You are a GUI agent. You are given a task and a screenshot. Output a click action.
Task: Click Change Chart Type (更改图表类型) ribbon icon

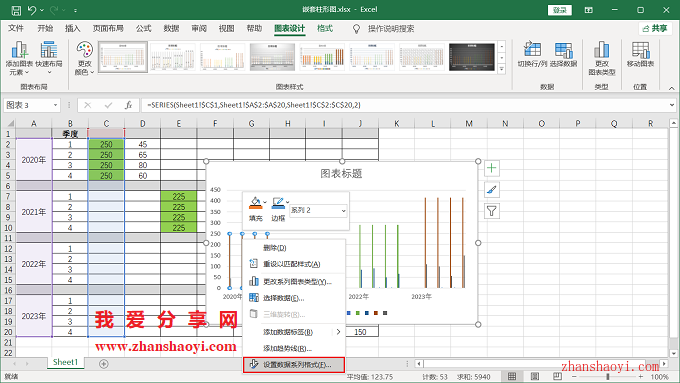[x=602, y=58]
